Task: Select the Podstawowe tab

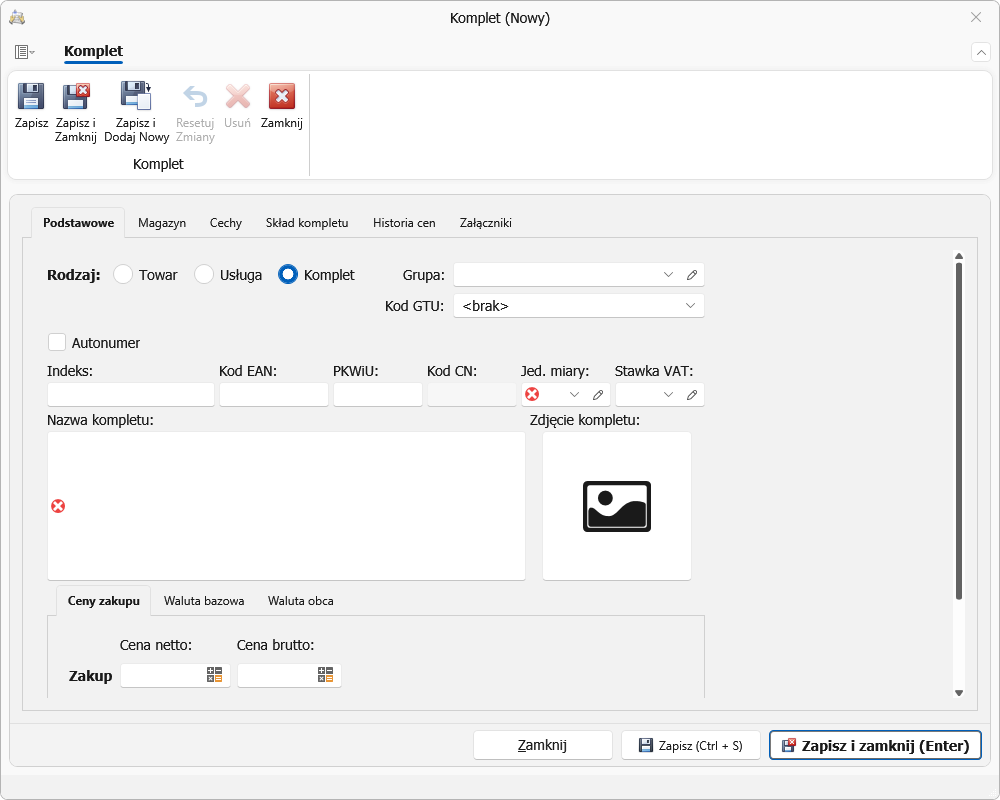Action: [x=78, y=223]
